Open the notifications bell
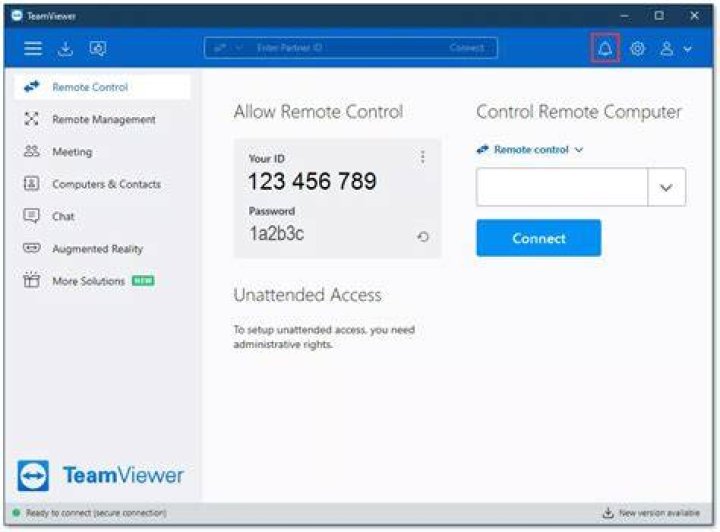Viewport: 720px width, 532px height. pos(605,48)
